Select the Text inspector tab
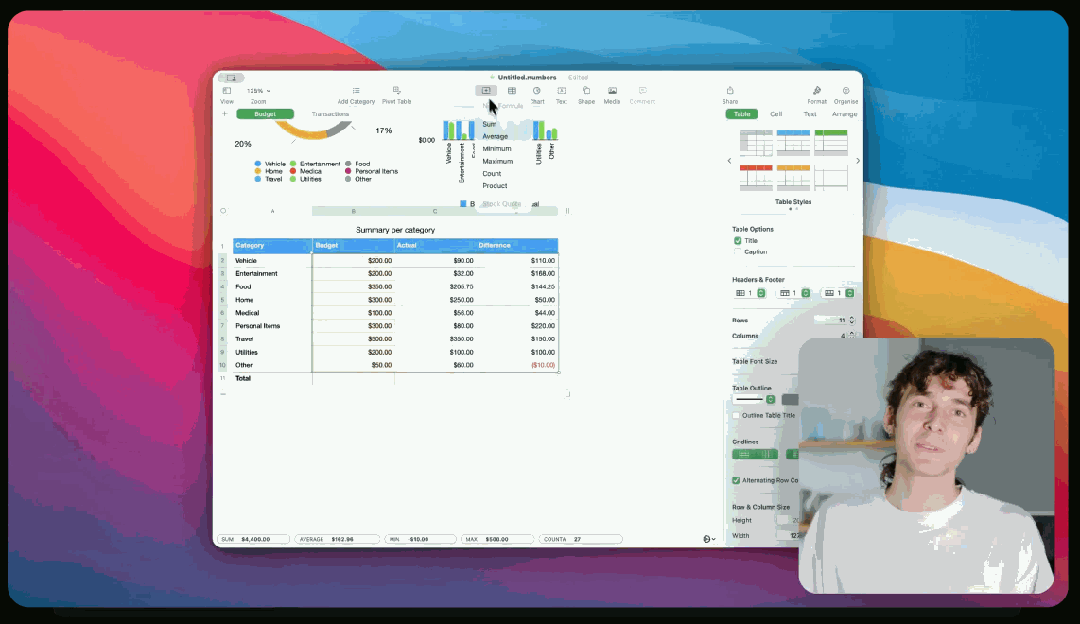The image size is (1080, 624). [x=810, y=114]
